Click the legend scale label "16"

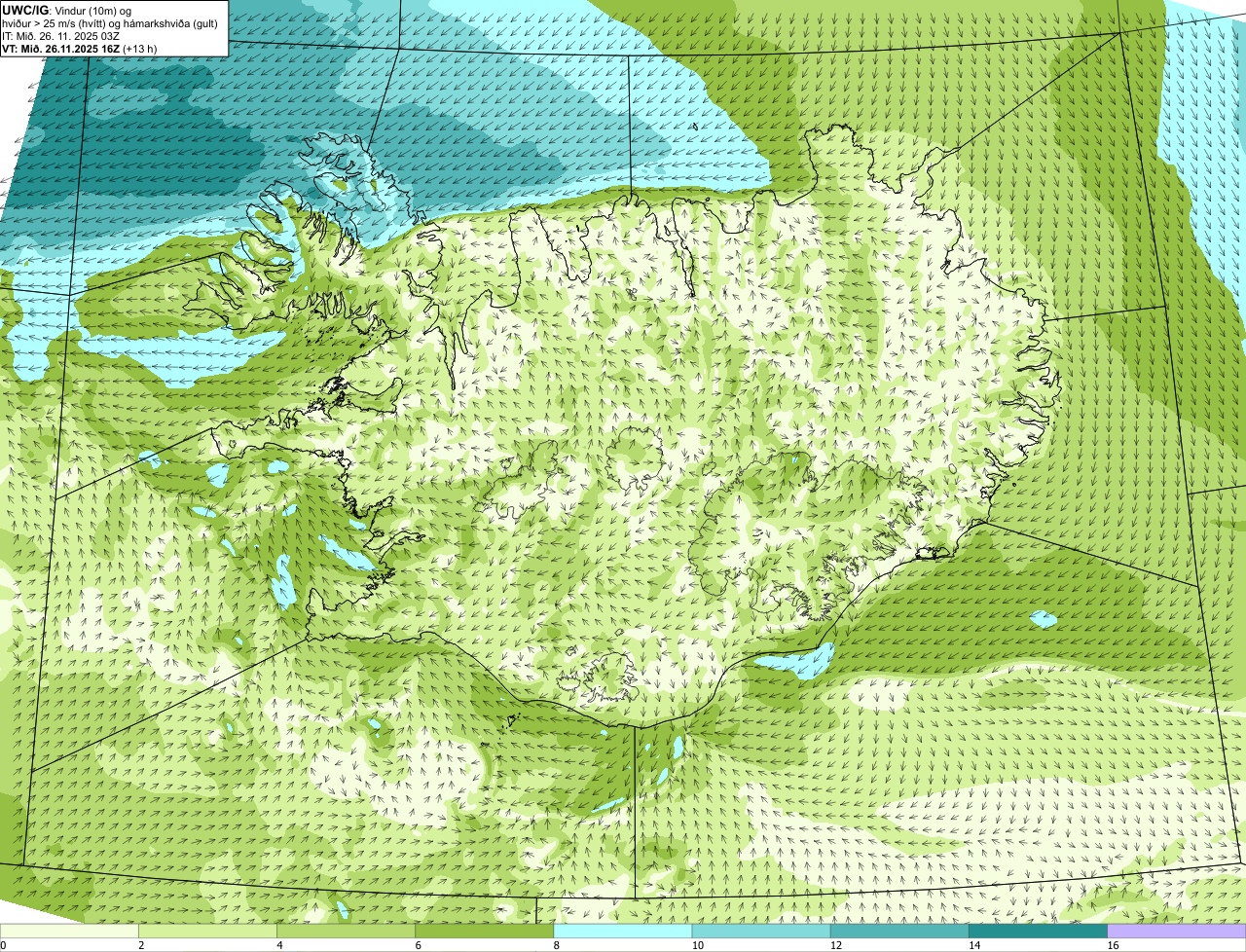[1112, 945]
